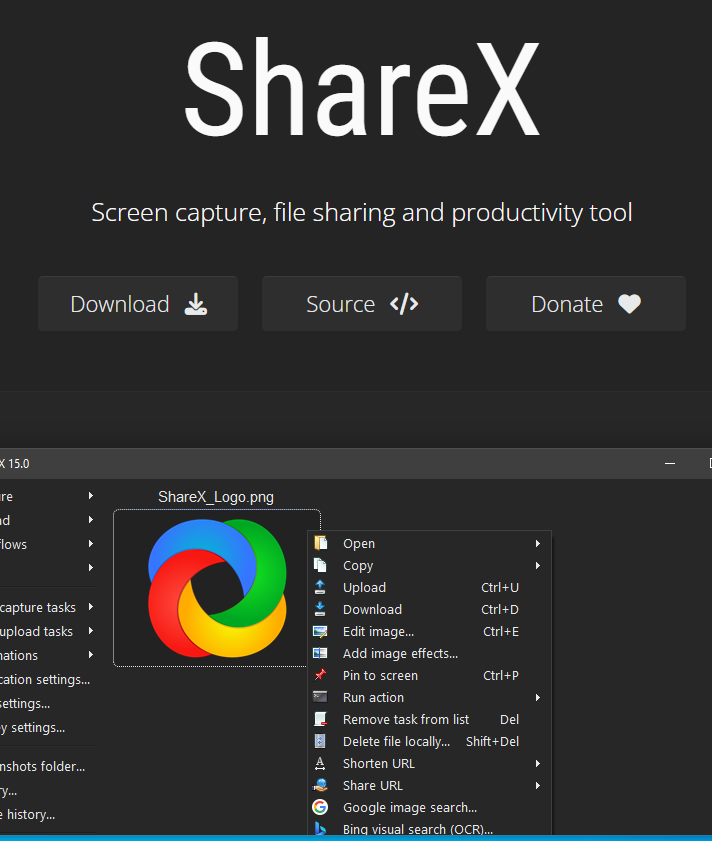Select Edit image... menu entry
The height and width of the screenshot is (841, 712).
point(430,631)
